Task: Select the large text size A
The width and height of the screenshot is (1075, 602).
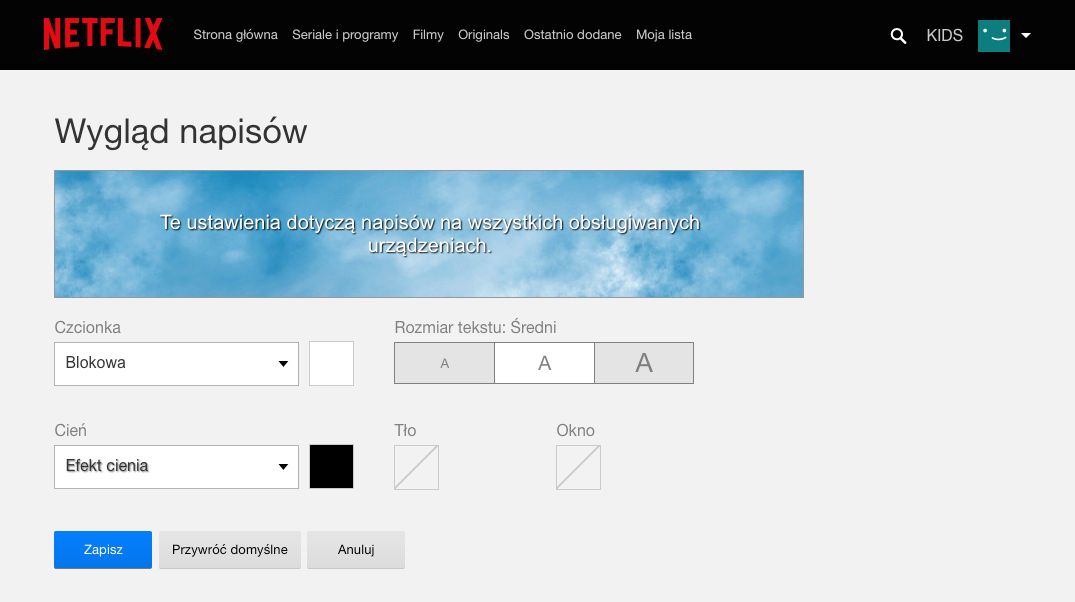Action: pos(644,363)
